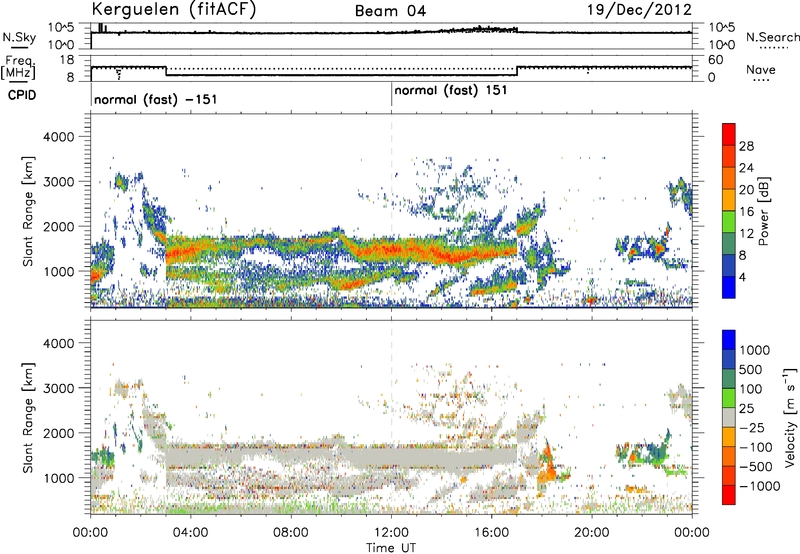This screenshot has height=554, width=800.
Task: Click the gray -25 to 25 velocity swatch
Action: click(x=729, y=417)
